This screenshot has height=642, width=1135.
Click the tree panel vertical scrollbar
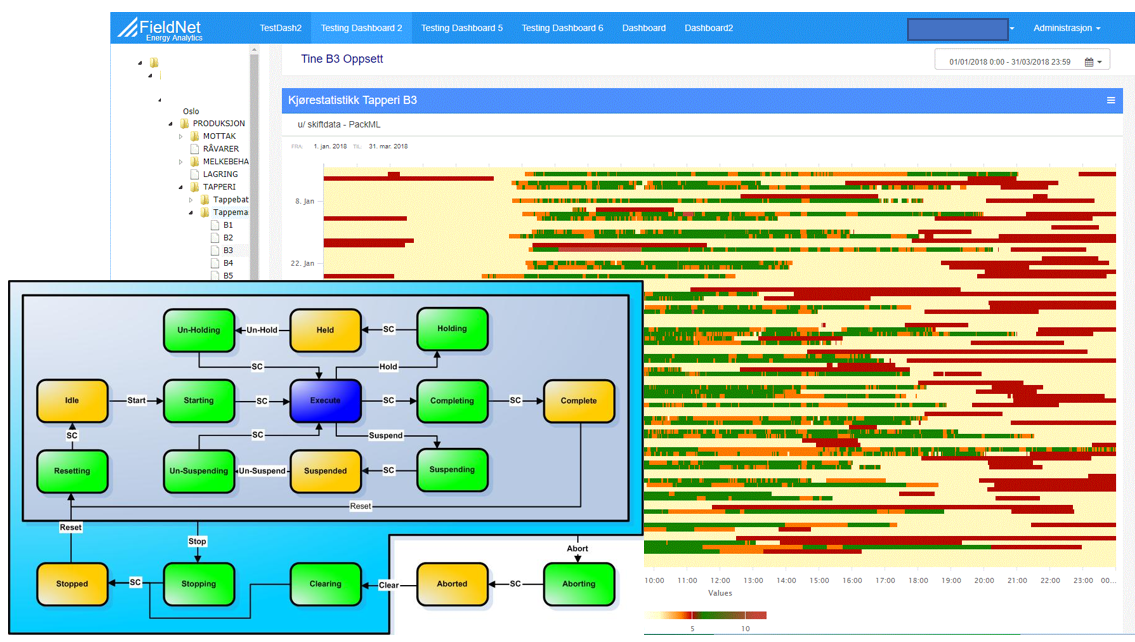click(x=254, y=163)
